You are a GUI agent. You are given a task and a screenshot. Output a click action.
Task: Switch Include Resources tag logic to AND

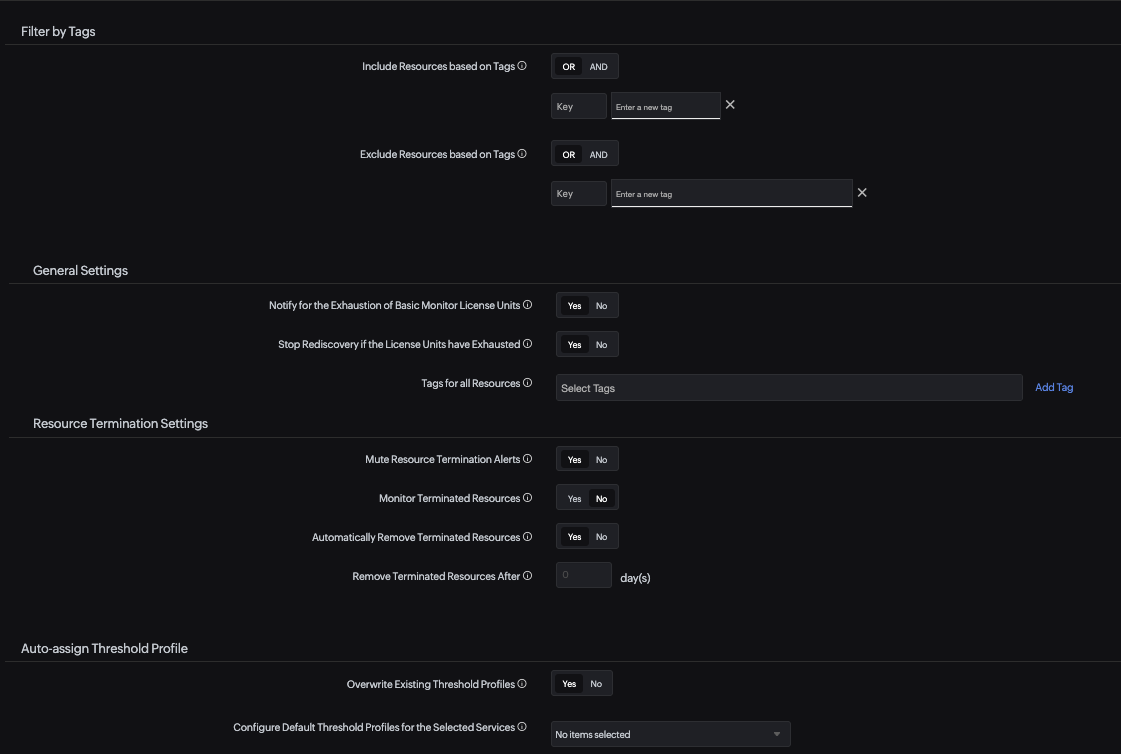tap(598, 66)
